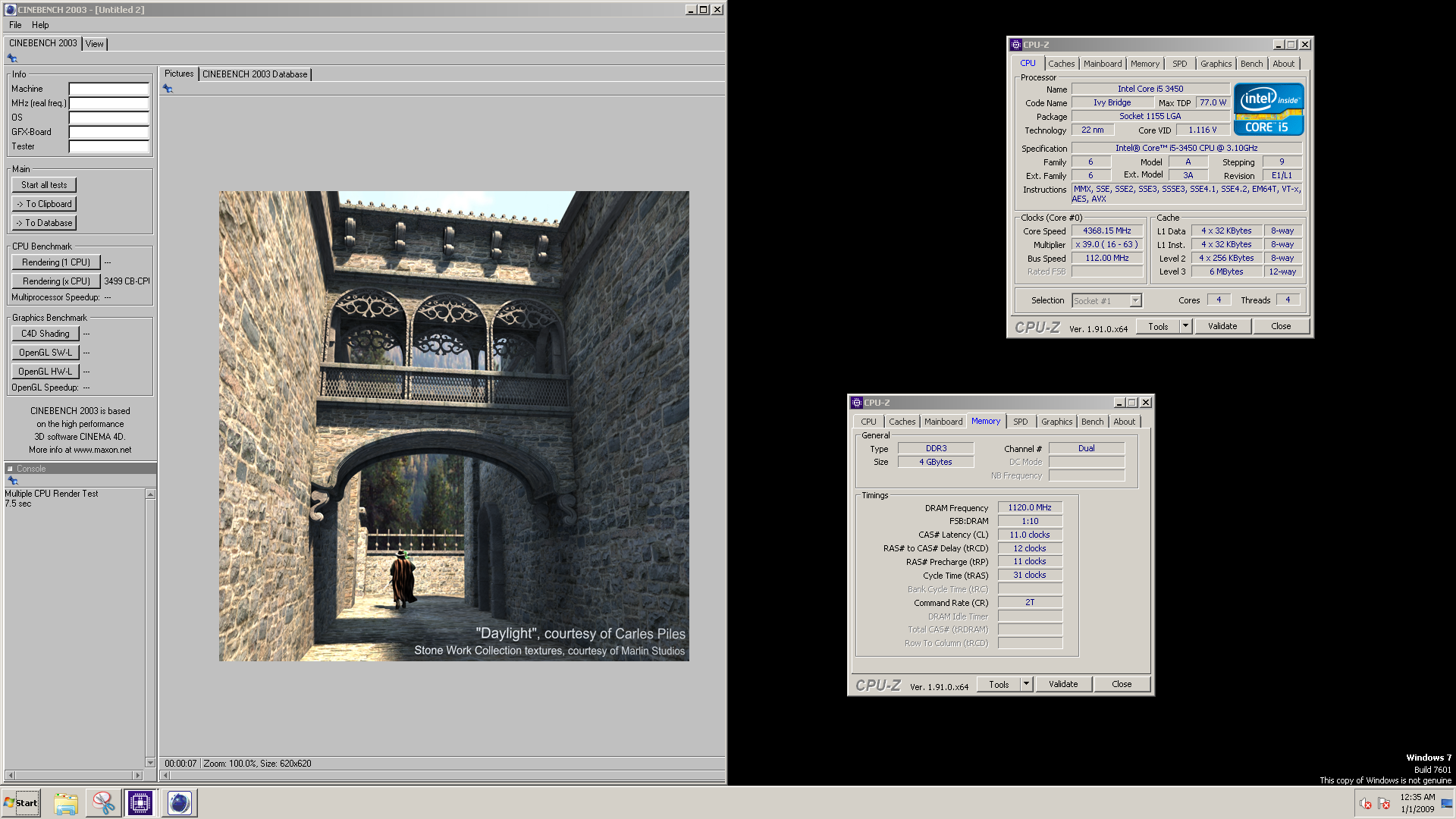1456x819 pixels.
Task: Switch to CPU-Z taskbar icon
Action: click(x=140, y=803)
